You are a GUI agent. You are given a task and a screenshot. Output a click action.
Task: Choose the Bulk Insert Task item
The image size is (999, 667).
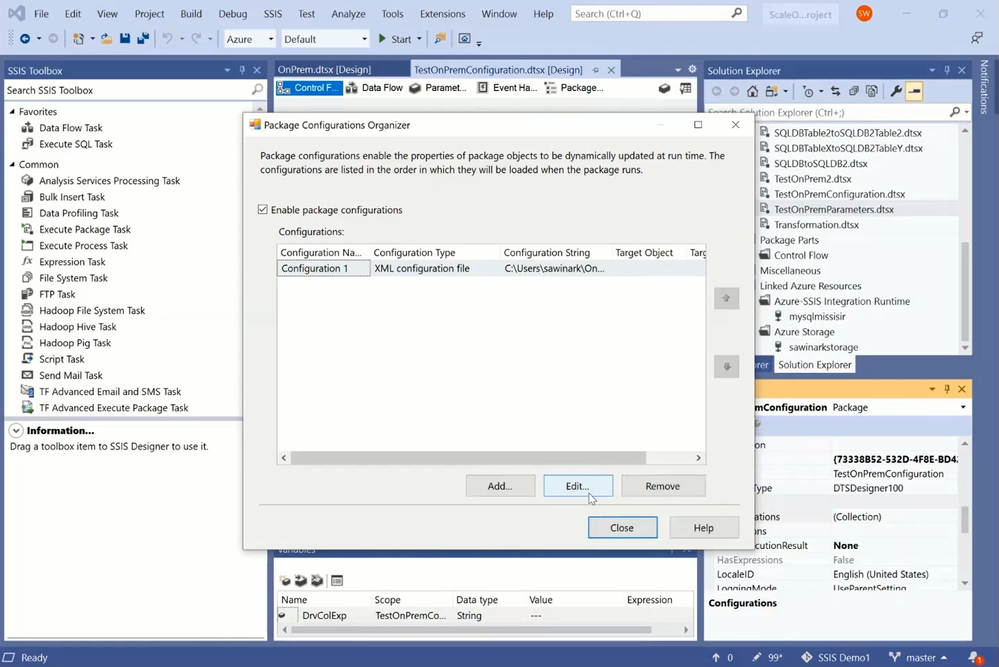pyautogui.click(x=71, y=197)
